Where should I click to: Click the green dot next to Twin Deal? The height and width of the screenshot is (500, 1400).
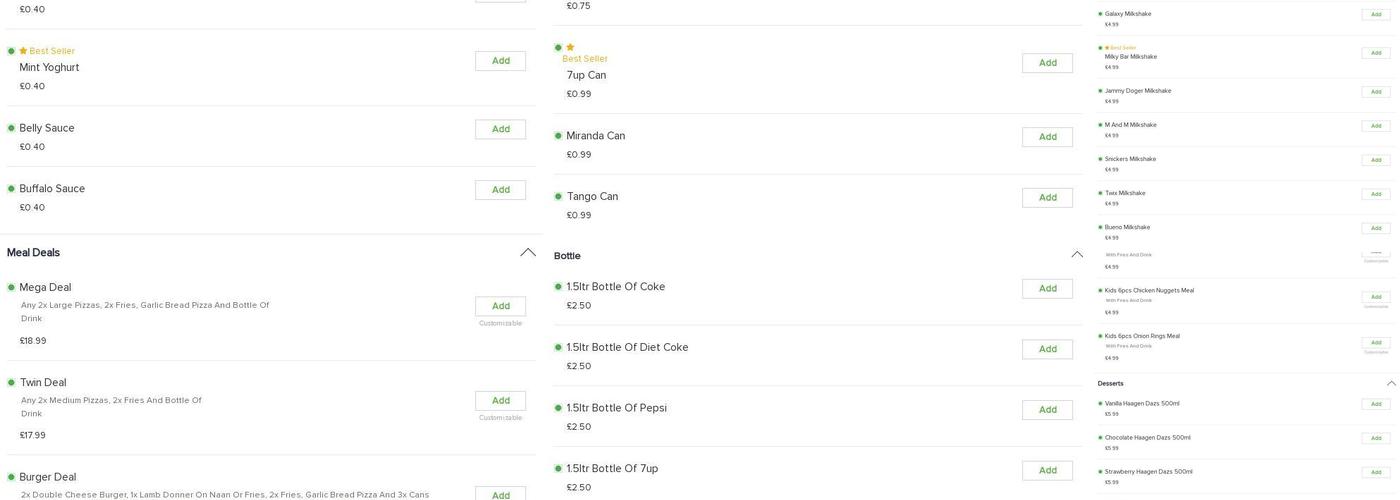click(11, 382)
